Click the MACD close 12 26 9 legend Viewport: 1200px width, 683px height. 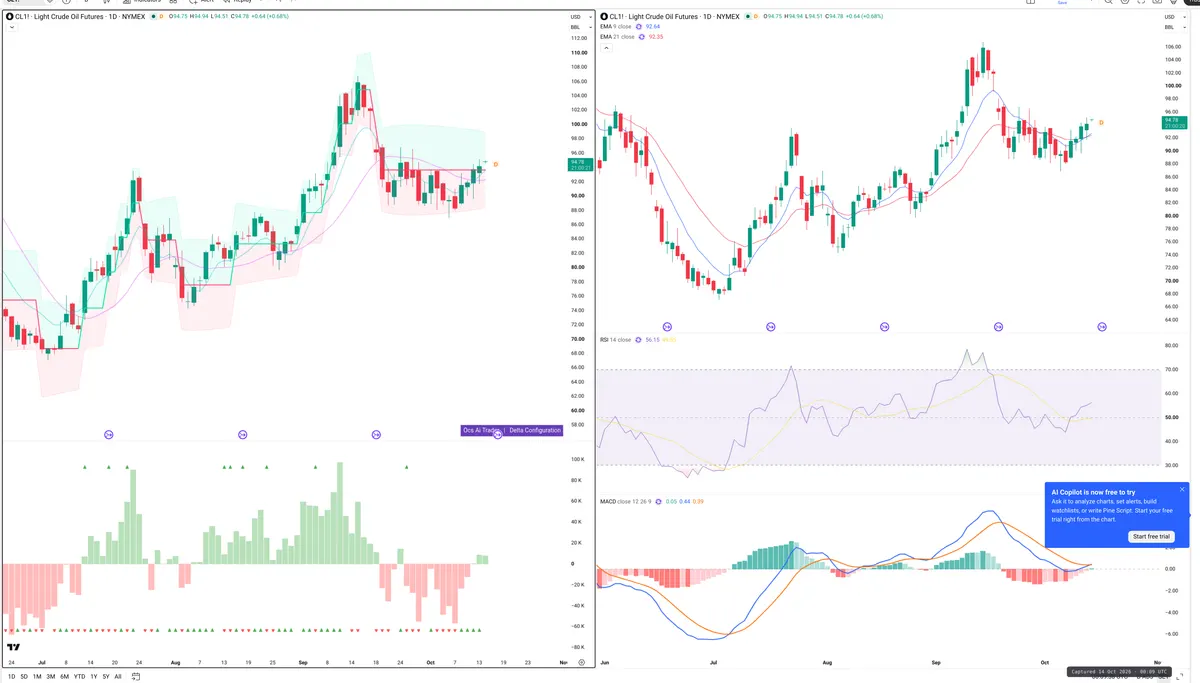[626, 501]
